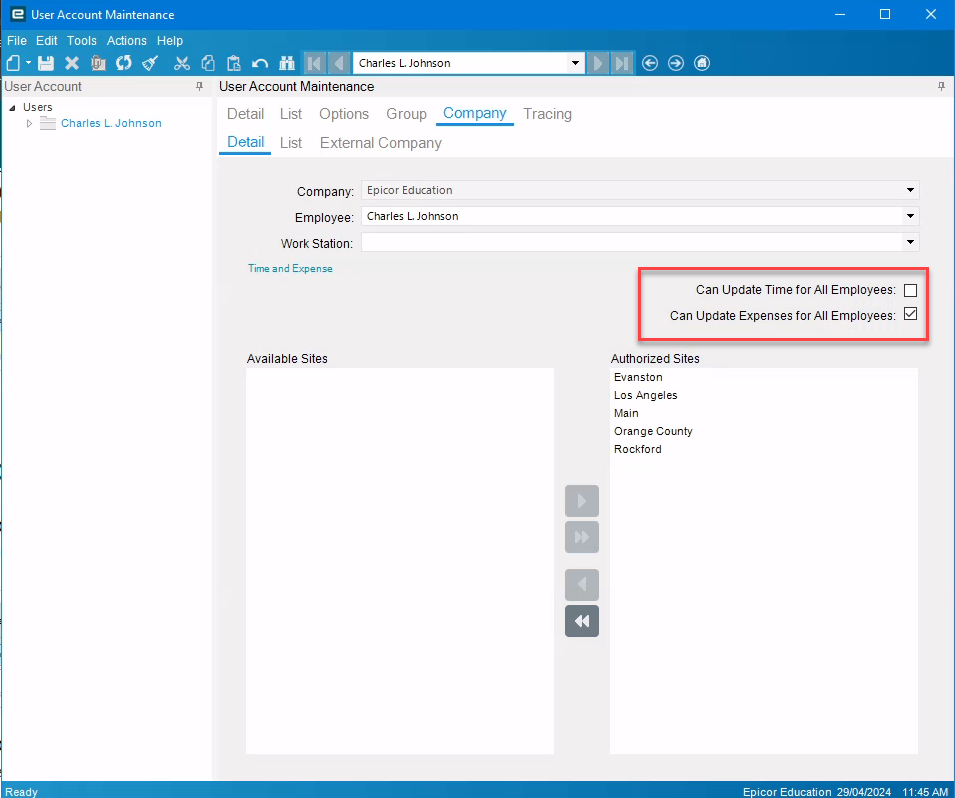Collapse the Users tree node
This screenshot has width=955, height=798.
[12, 107]
